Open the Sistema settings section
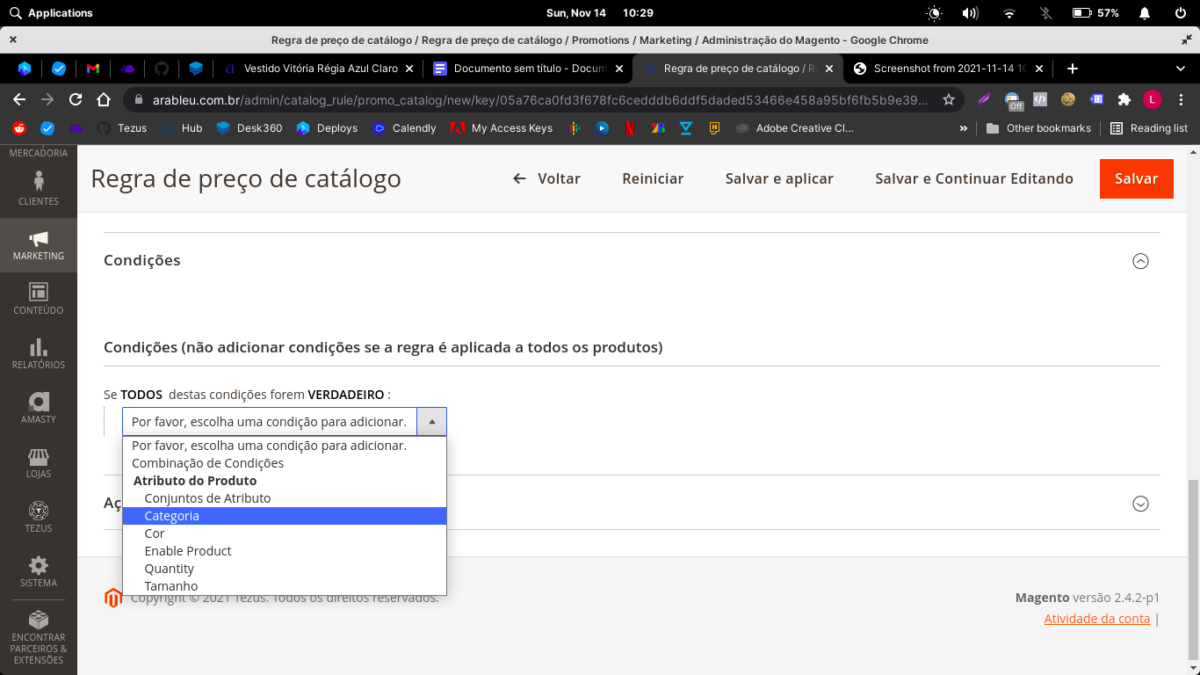 38,571
